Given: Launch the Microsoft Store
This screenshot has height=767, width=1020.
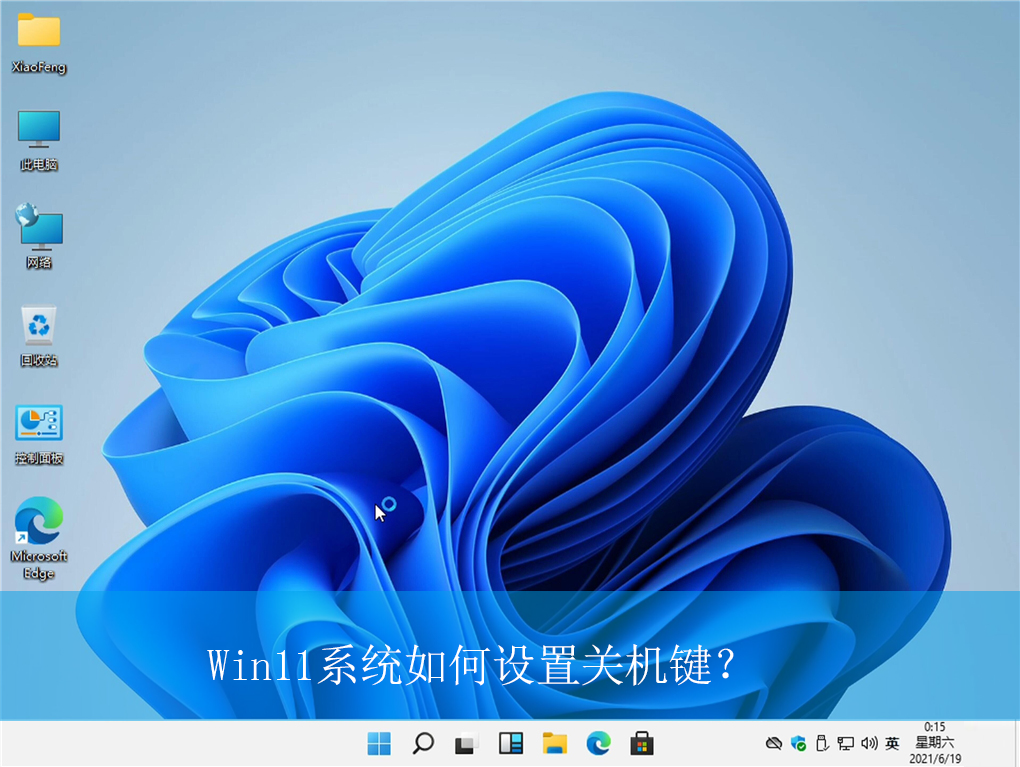Looking at the screenshot, I should pyautogui.click(x=641, y=743).
